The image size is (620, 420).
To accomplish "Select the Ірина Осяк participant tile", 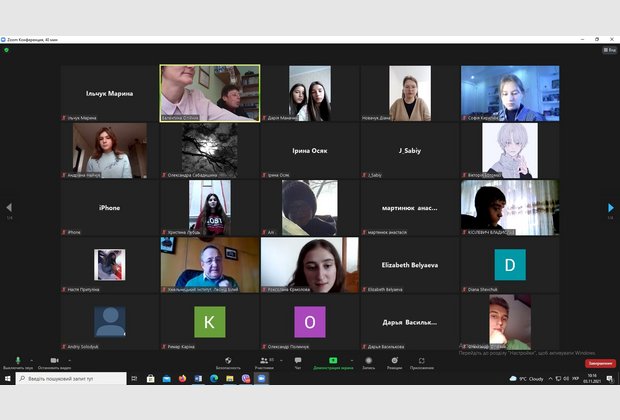I will (x=310, y=151).
